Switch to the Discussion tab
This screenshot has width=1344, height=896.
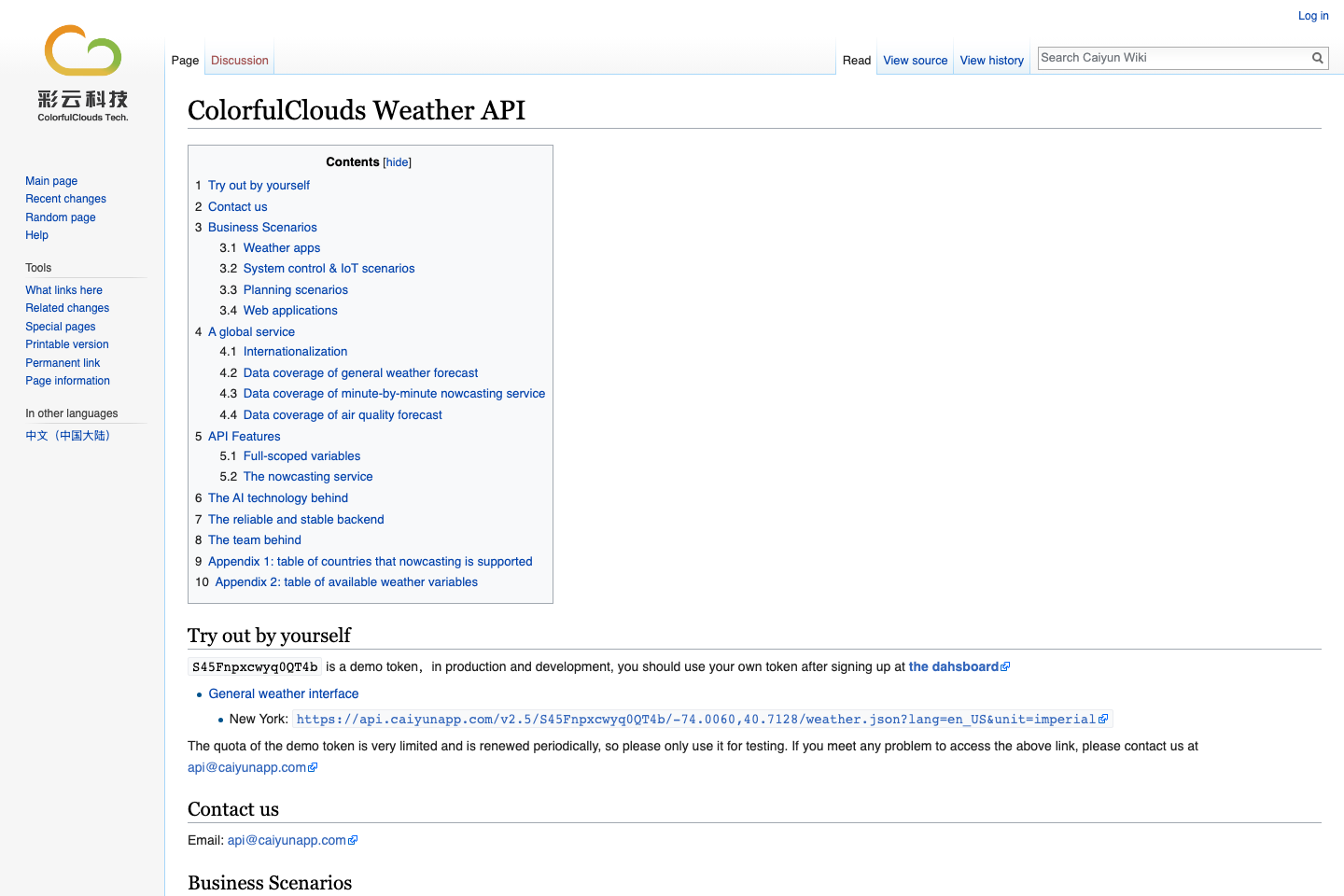pos(239,60)
